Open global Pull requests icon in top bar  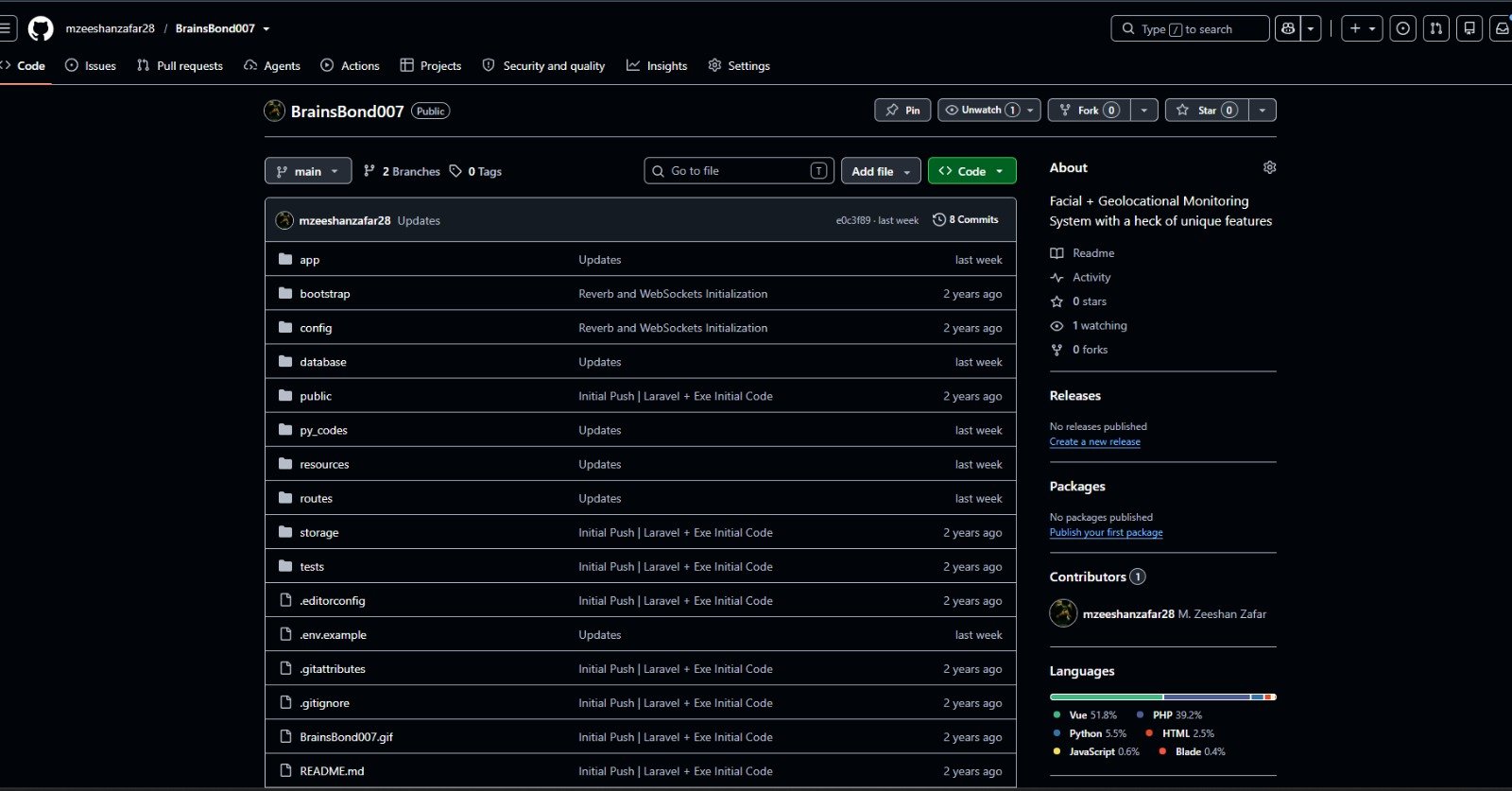click(1436, 28)
